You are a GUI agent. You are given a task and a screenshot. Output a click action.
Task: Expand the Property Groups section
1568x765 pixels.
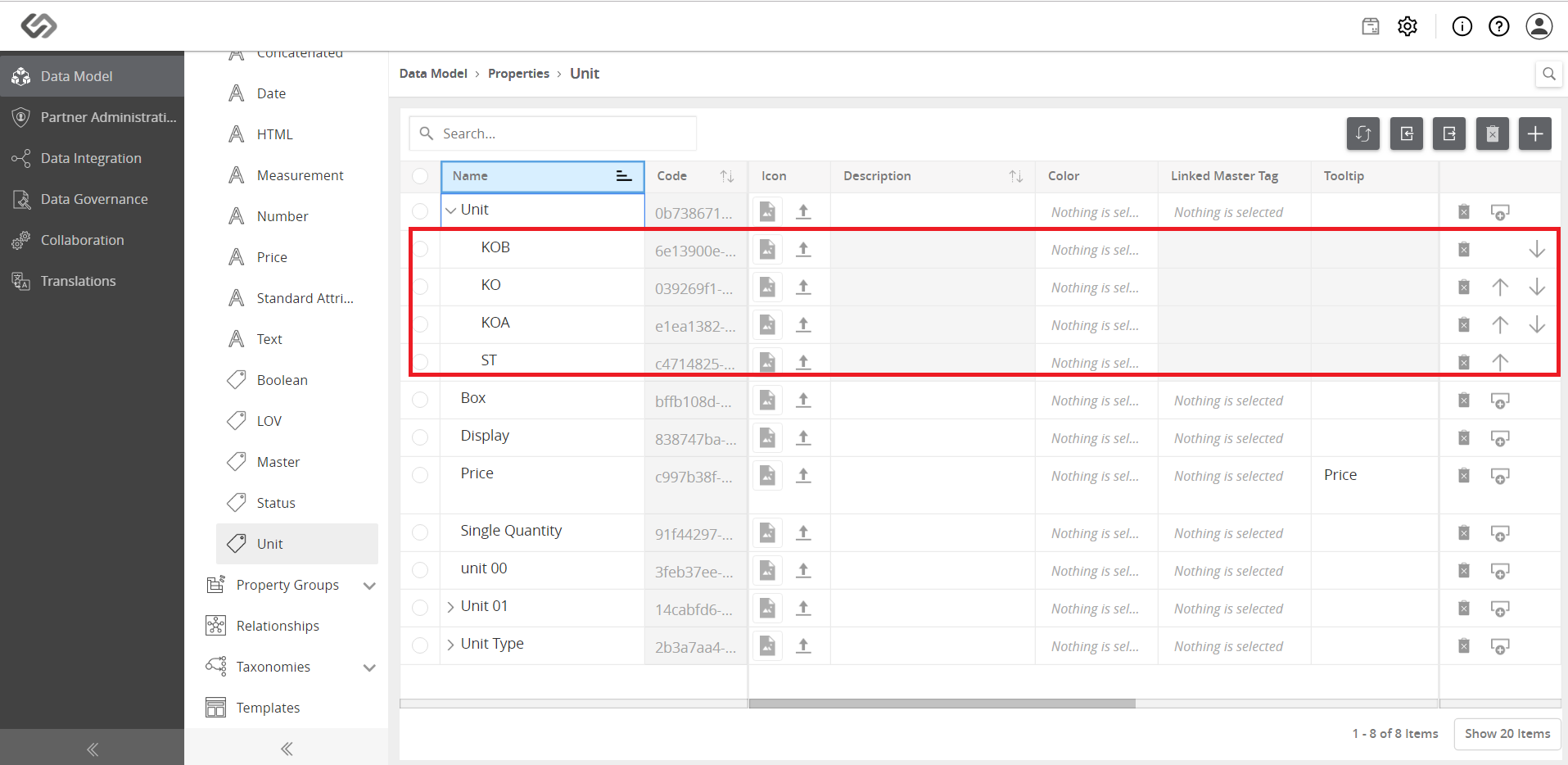(x=369, y=586)
